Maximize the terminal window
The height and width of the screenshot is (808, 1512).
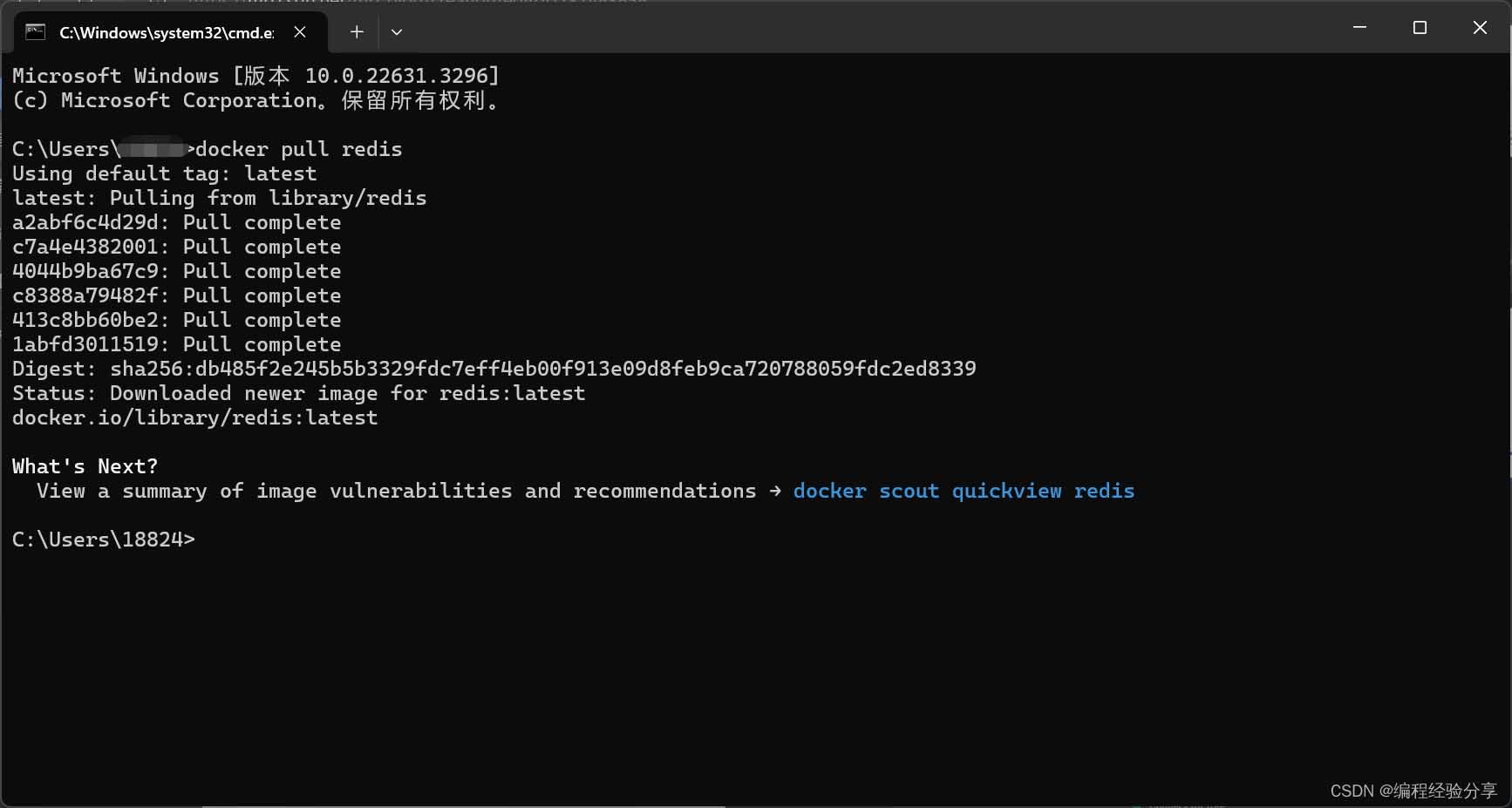[x=1420, y=28]
